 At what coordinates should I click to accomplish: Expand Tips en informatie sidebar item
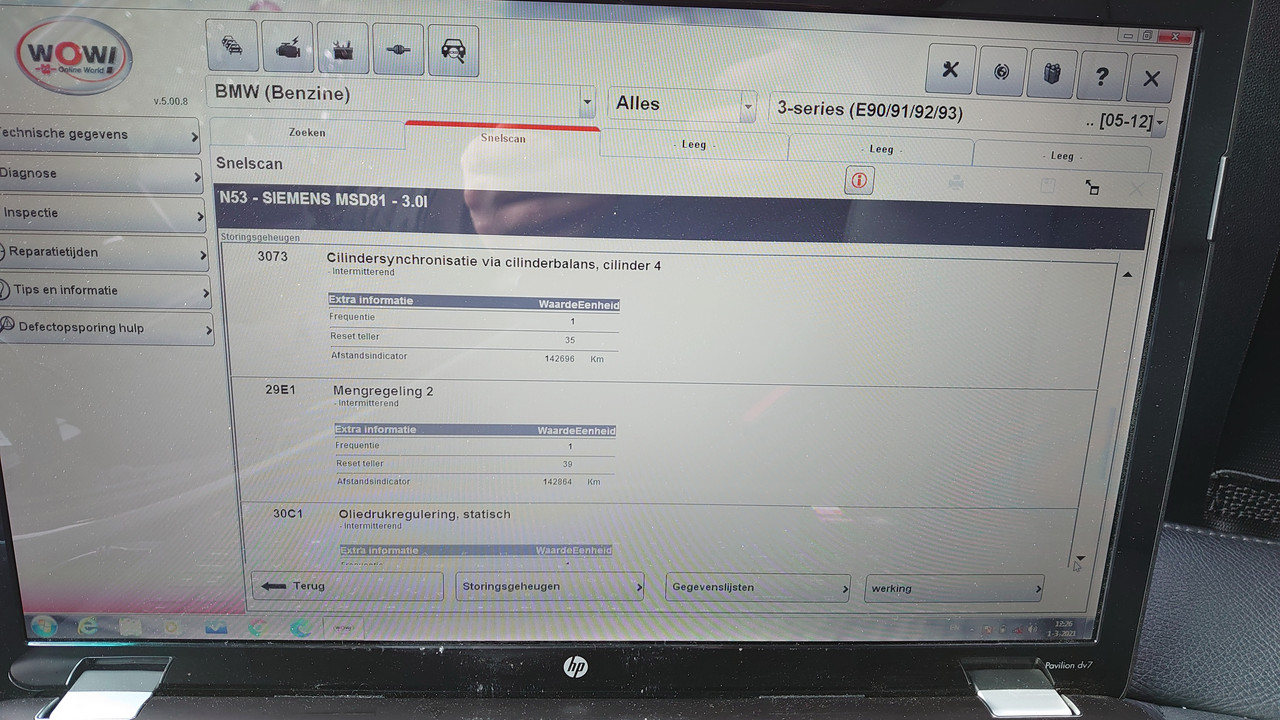(x=106, y=291)
